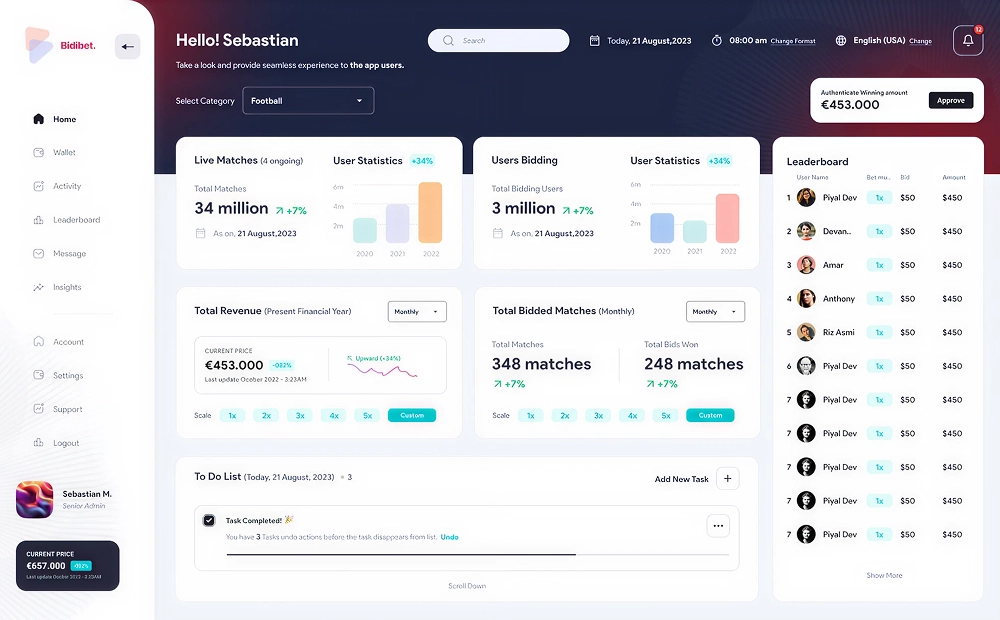
Task: Click the Wallet icon in sidebar
Action: [38, 153]
